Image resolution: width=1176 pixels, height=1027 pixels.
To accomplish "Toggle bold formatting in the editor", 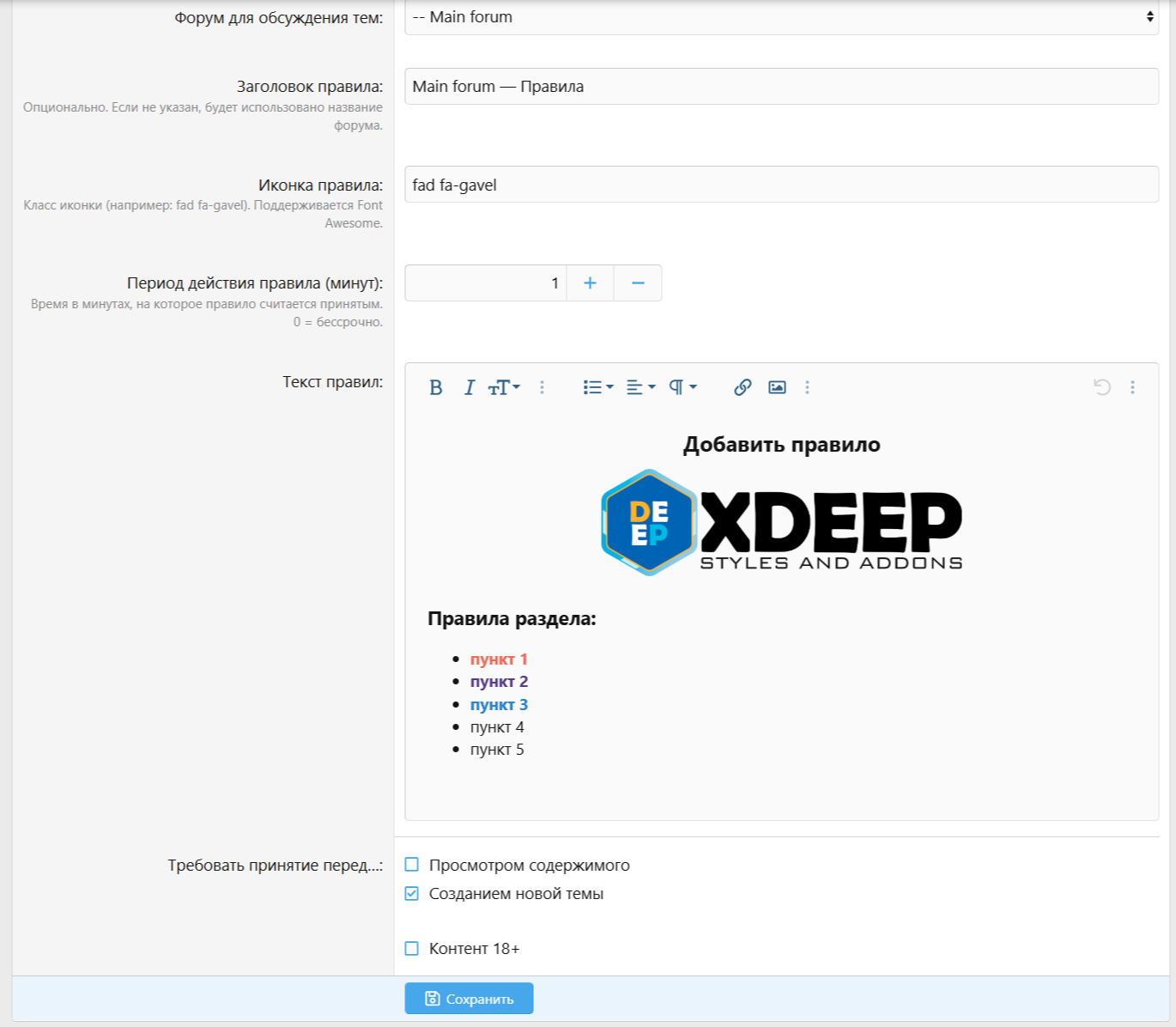I will coord(436,387).
